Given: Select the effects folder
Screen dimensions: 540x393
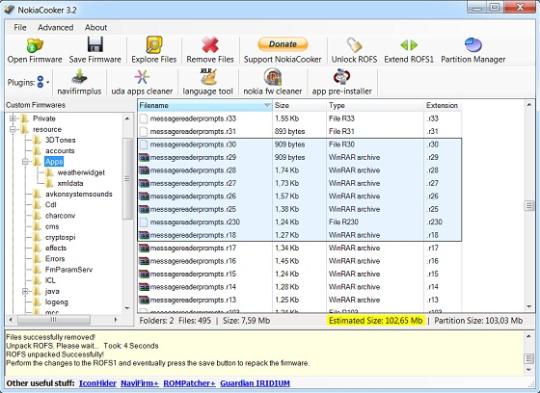Looking at the screenshot, I should coord(56,248).
